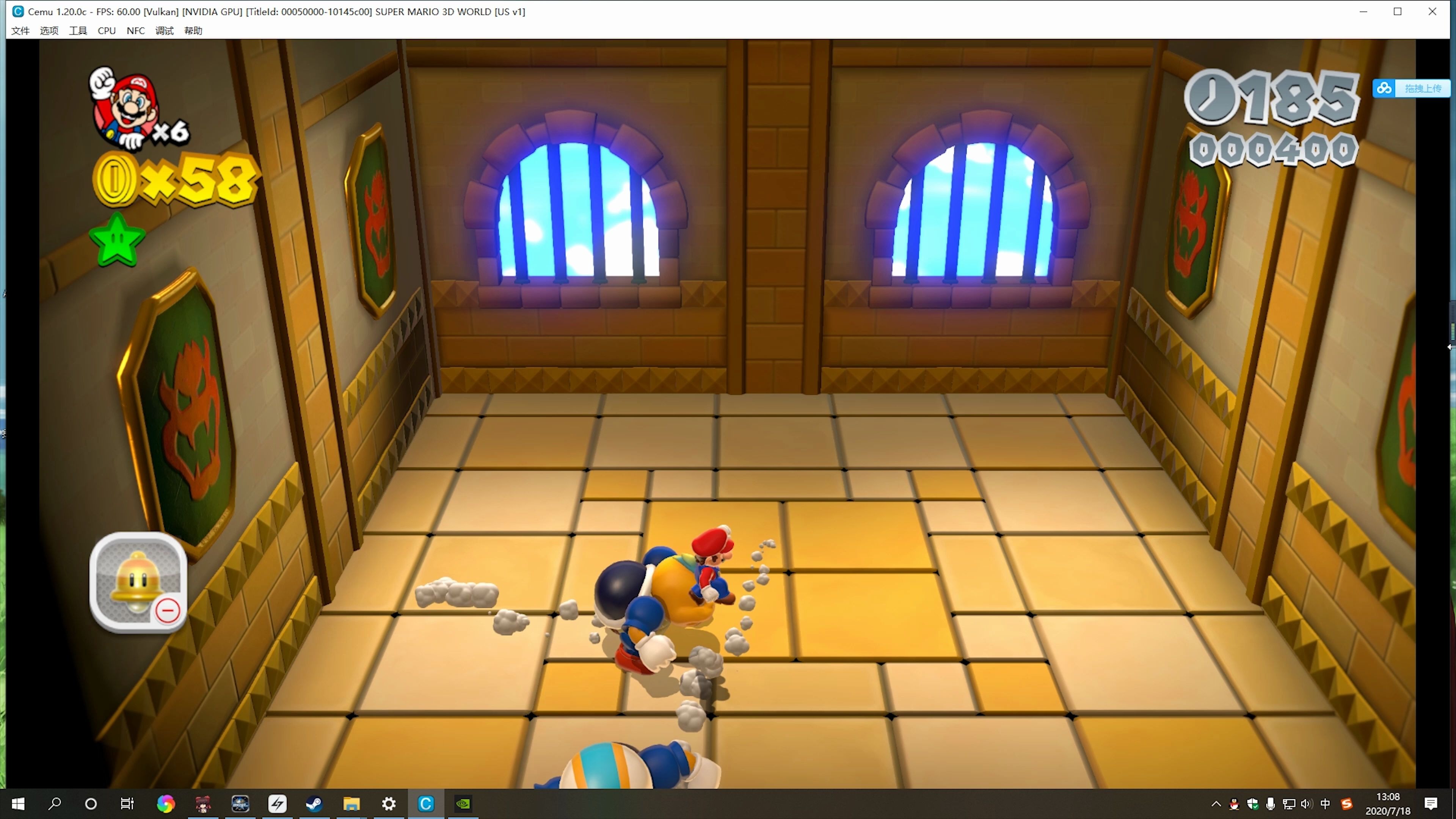
Task: Open the 文件 (File) menu
Action: 20,30
